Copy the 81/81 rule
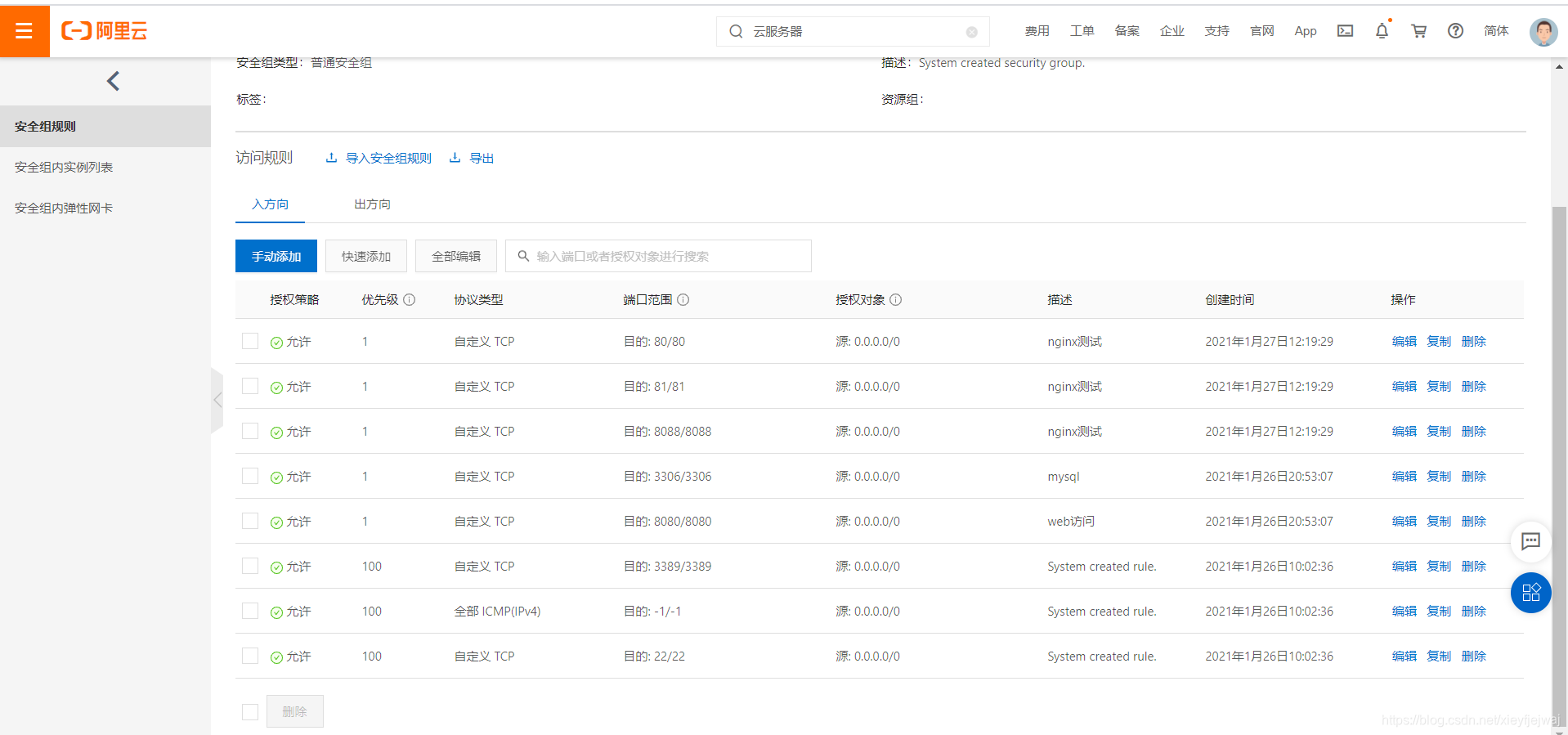 click(x=1439, y=386)
